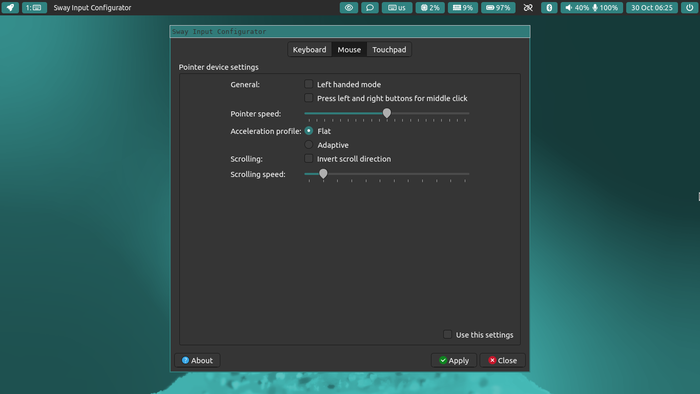The height and width of the screenshot is (394, 700).
Task: Select the Adaptive acceleration profile
Action: [x=308, y=145]
